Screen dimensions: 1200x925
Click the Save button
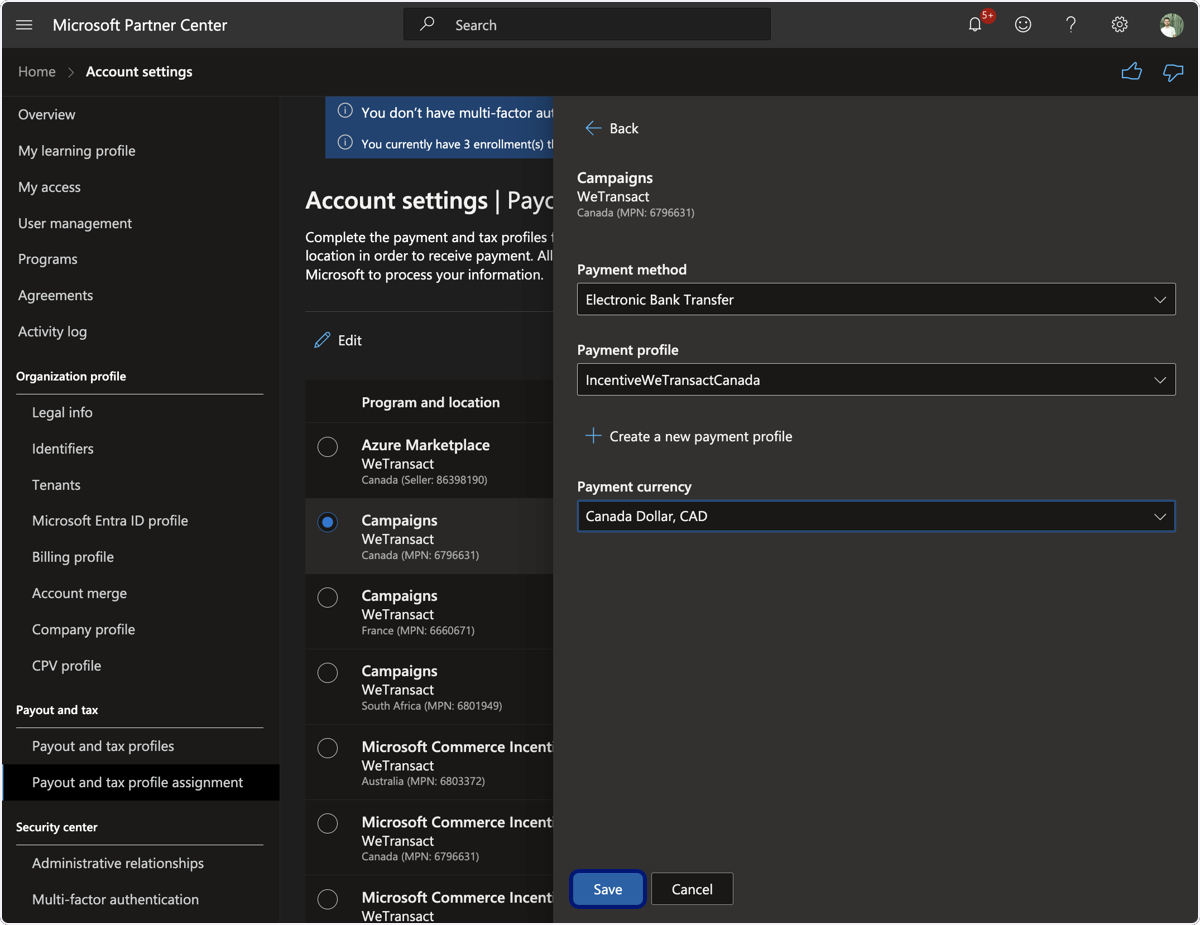[607, 889]
